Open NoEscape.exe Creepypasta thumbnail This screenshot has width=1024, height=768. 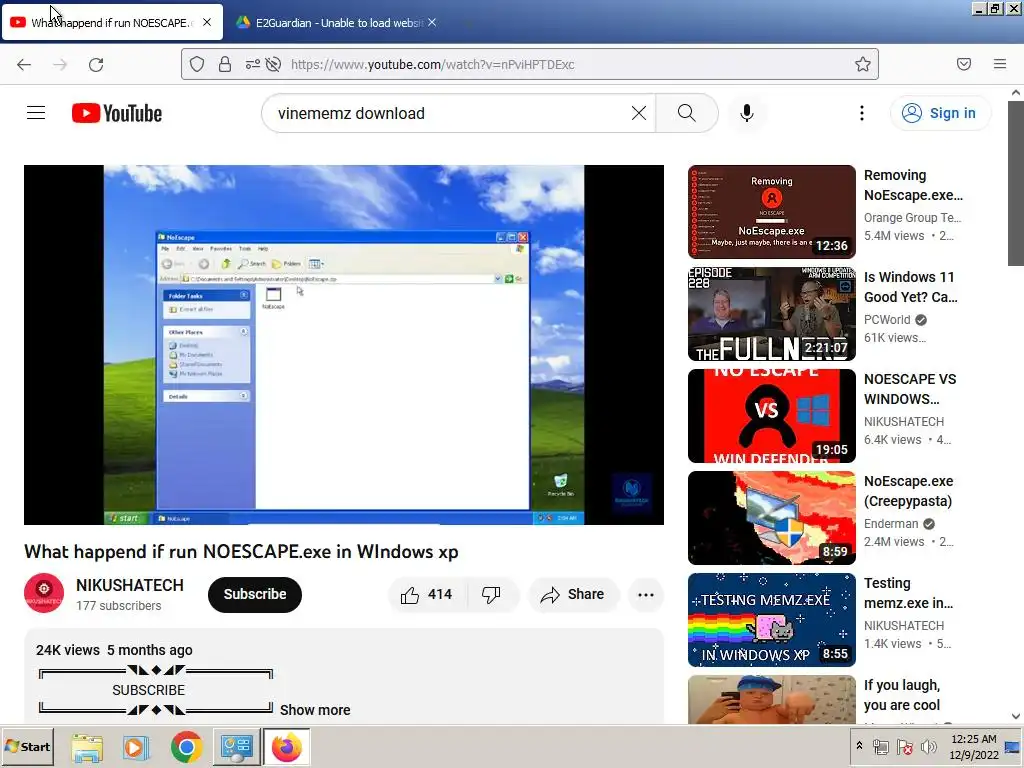point(771,518)
